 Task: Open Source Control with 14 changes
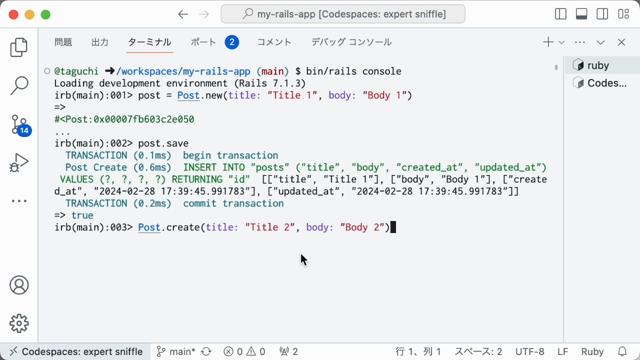[20, 125]
